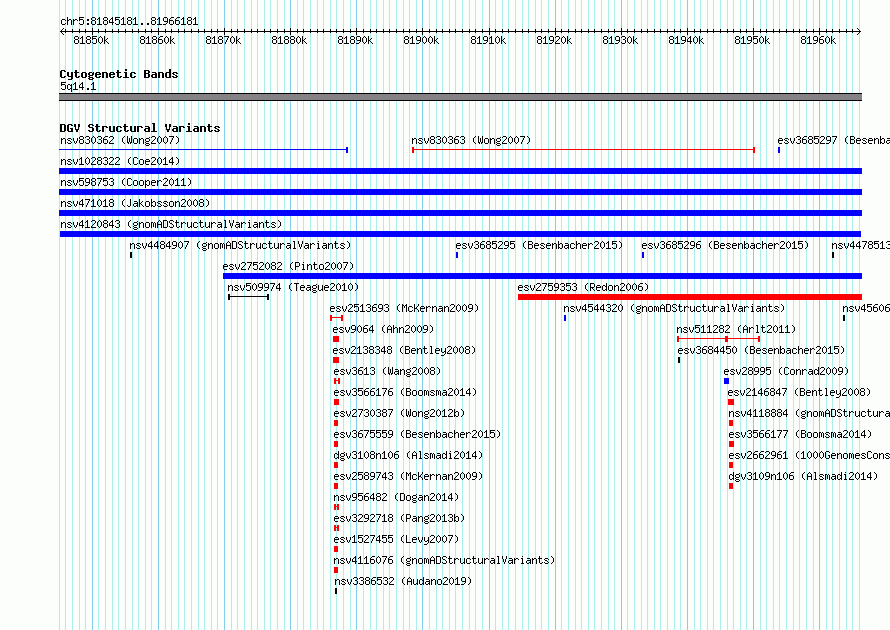
Task: Click esv3566177 (Boomsma2014) label
Action: 800,434
